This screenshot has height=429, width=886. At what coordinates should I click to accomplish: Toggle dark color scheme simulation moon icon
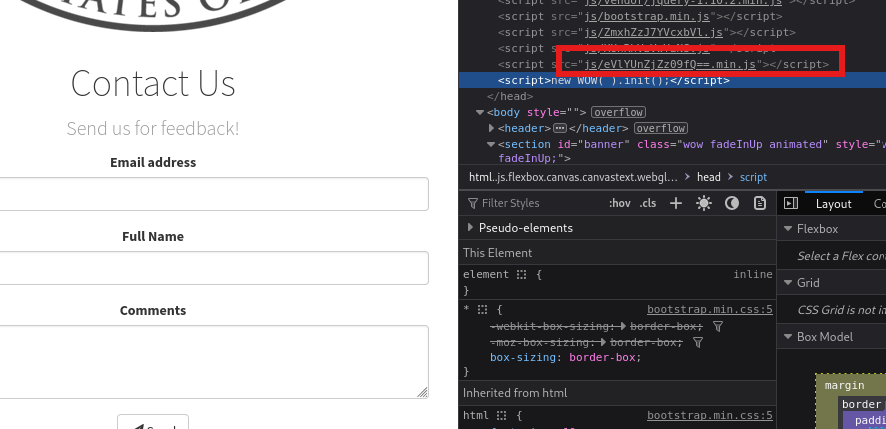pos(732,203)
